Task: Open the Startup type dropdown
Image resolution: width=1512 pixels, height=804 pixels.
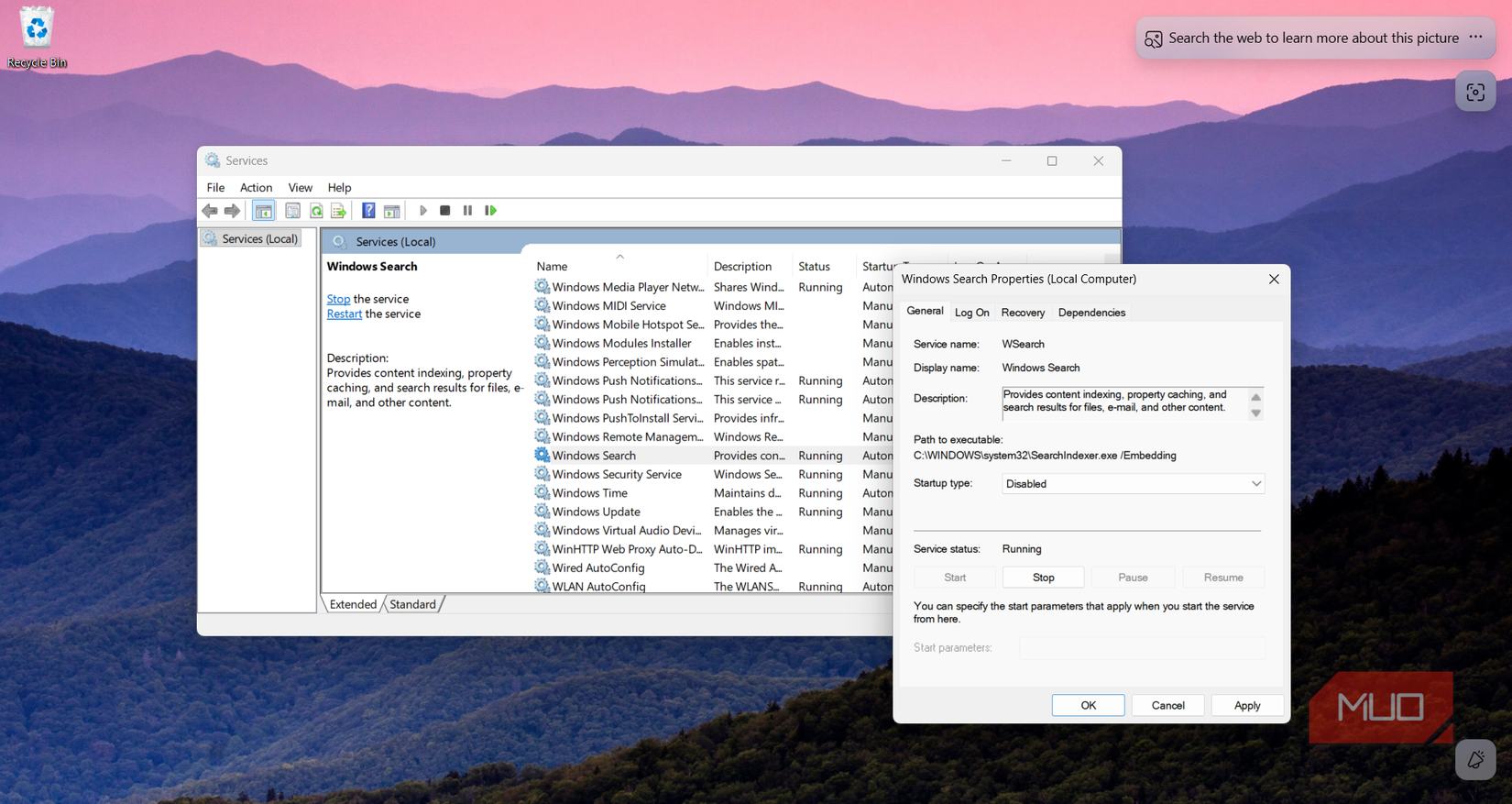Action: coord(1133,483)
